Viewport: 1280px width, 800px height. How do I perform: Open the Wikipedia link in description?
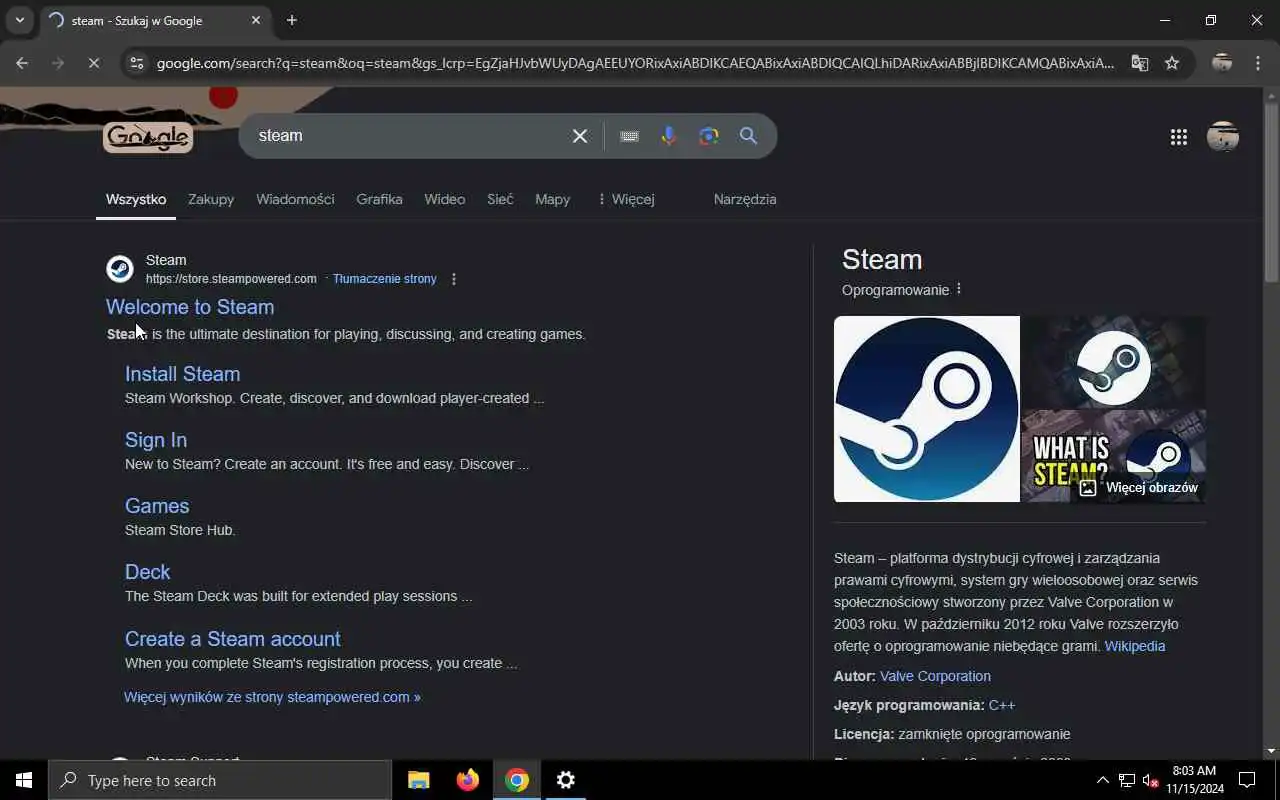[1135, 646]
